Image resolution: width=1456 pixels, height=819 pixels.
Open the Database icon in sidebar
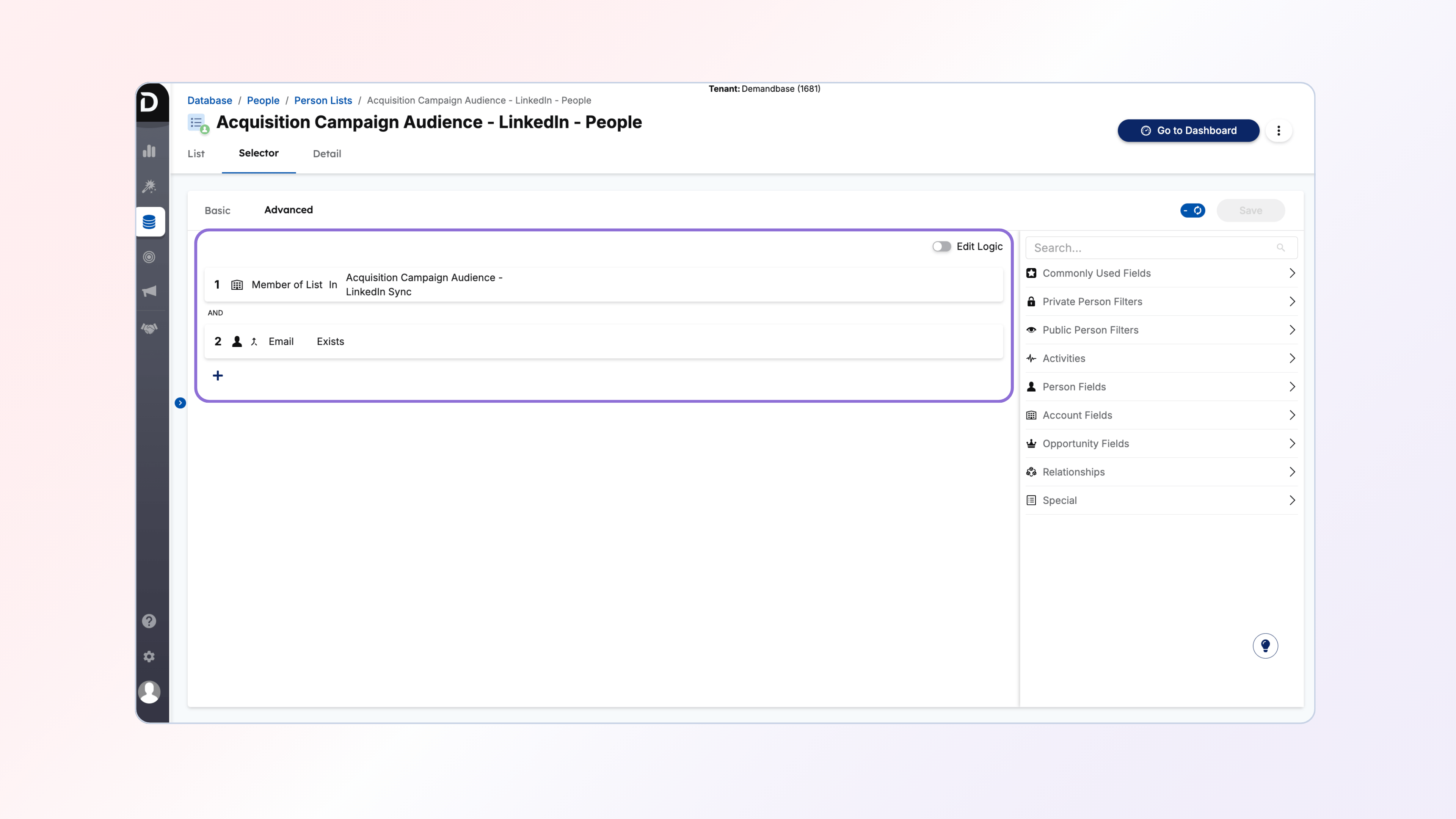(x=149, y=222)
